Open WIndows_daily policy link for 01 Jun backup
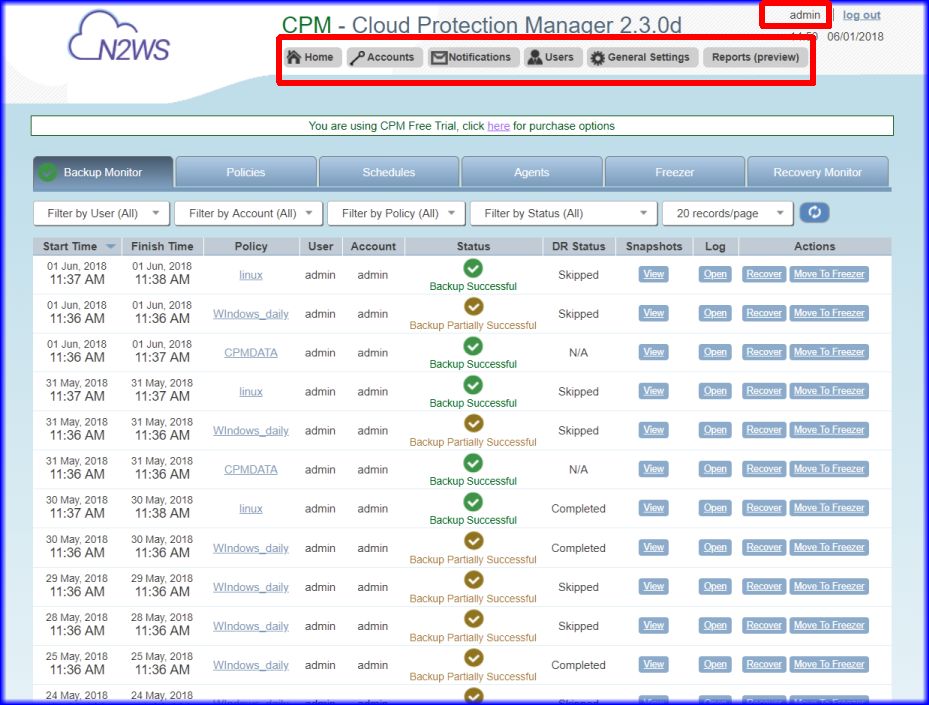Image resolution: width=929 pixels, height=705 pixels. (251, 314)
